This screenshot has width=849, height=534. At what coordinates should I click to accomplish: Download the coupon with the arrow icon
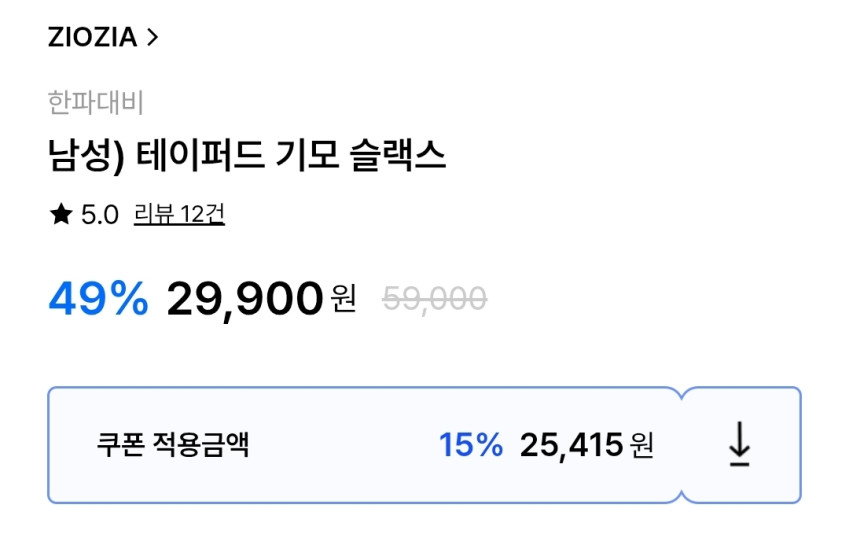tap(739, 445)
